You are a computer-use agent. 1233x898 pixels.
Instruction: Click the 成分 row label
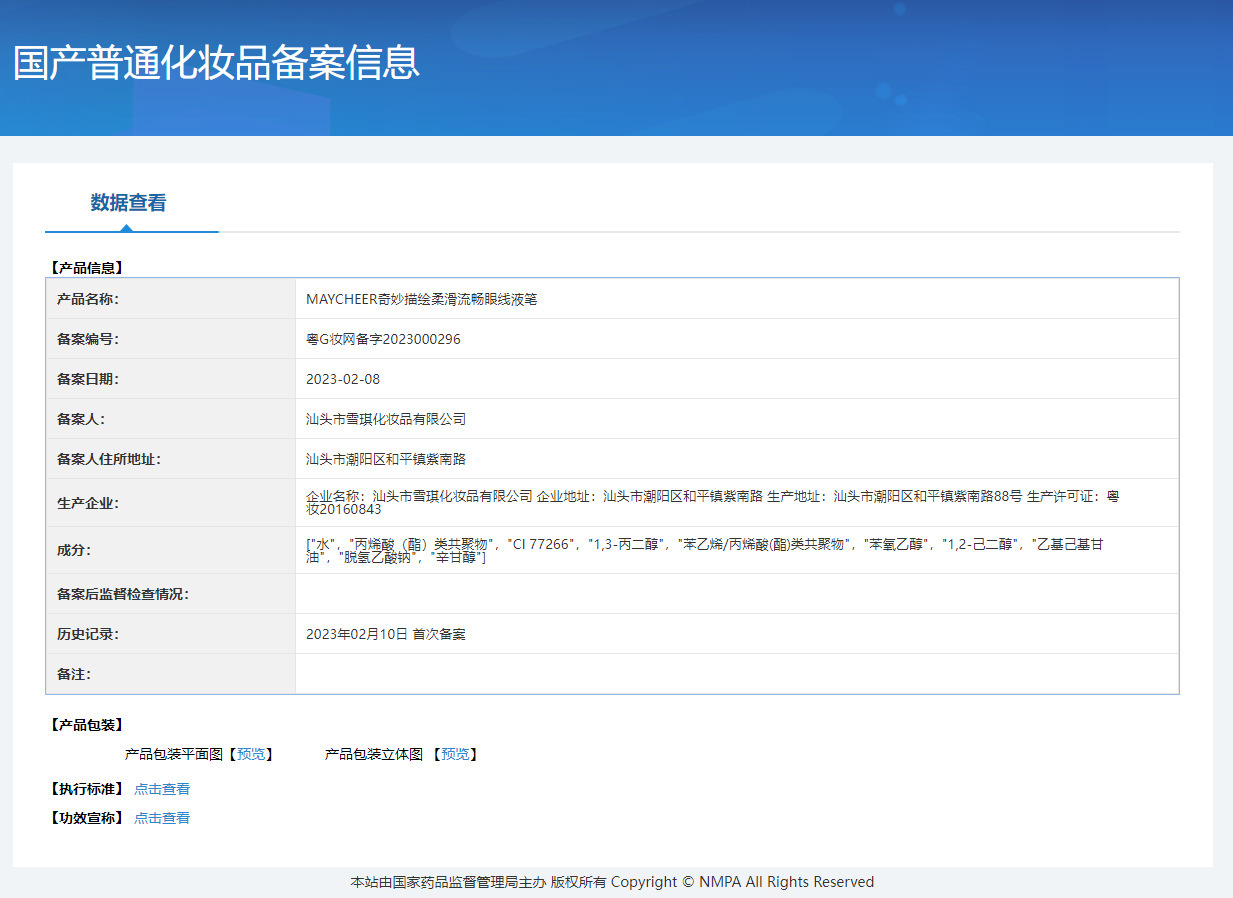click(x=74, y=550)
